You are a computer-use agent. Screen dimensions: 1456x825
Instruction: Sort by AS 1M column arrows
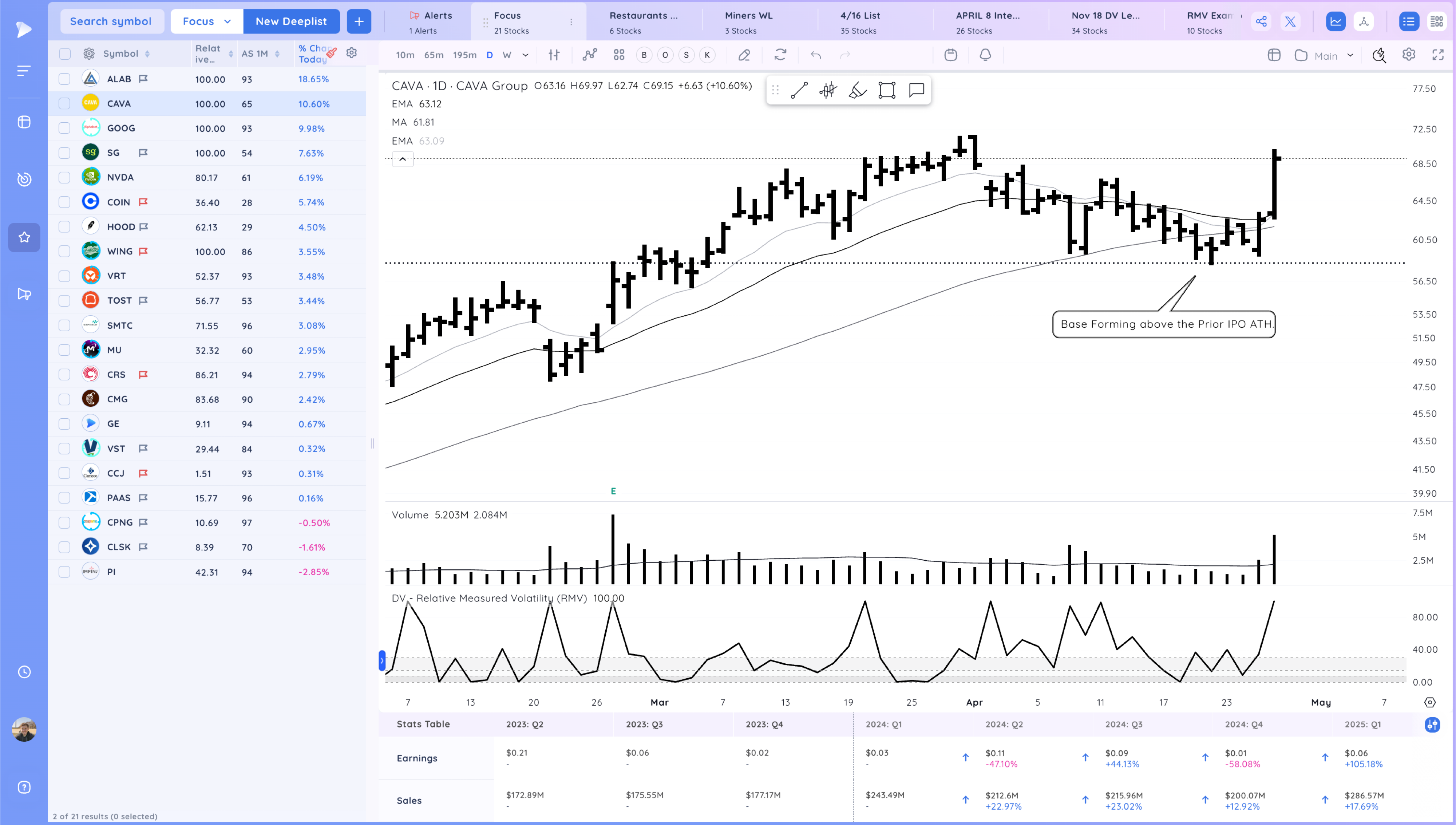(x=277, y=54)
